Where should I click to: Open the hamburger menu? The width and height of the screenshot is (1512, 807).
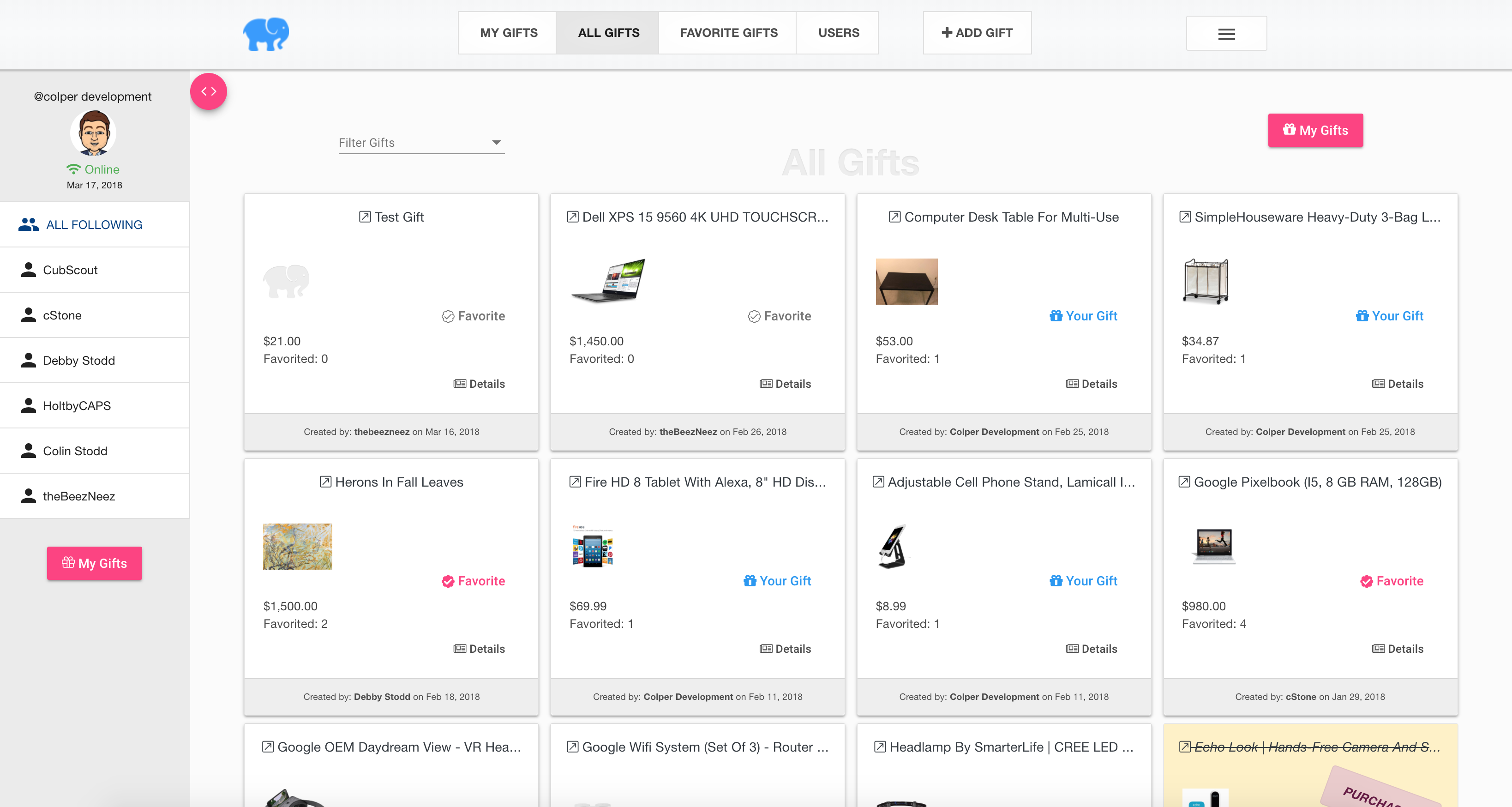click(1226, 34)
